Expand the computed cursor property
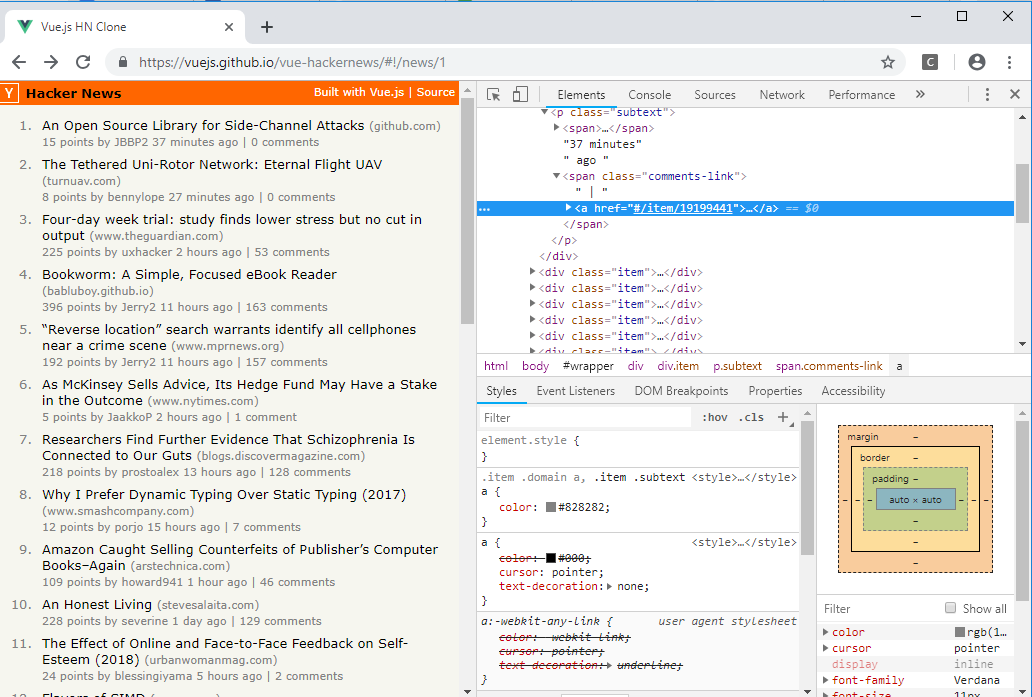Viewport: 1032px width, 697px height. click(x=826, y=648)
